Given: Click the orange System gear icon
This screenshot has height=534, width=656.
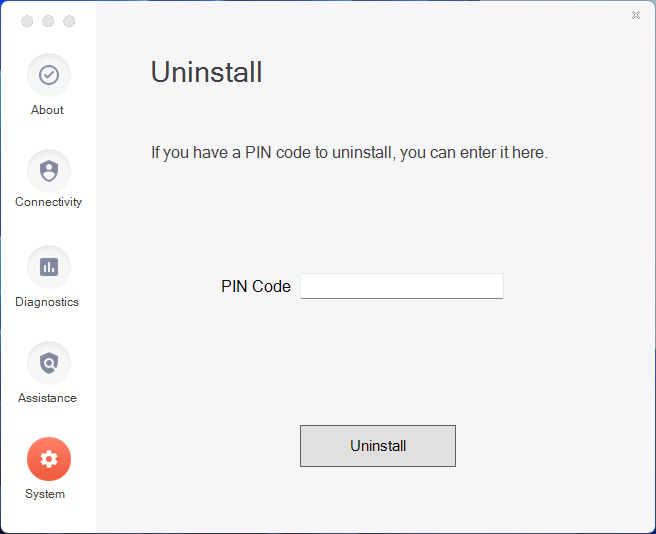Looking at the screenshot, I should [x=49, y=459].
